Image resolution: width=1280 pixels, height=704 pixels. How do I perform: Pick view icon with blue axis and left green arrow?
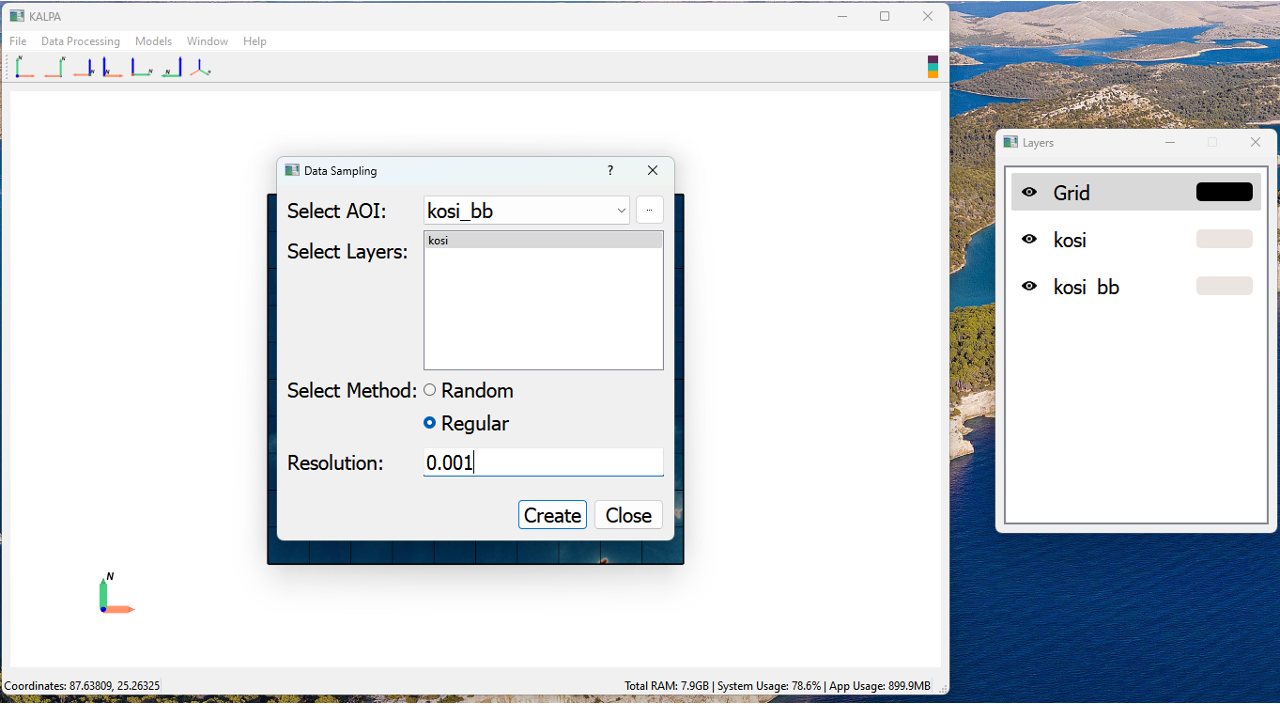click(x=171, y=67)
